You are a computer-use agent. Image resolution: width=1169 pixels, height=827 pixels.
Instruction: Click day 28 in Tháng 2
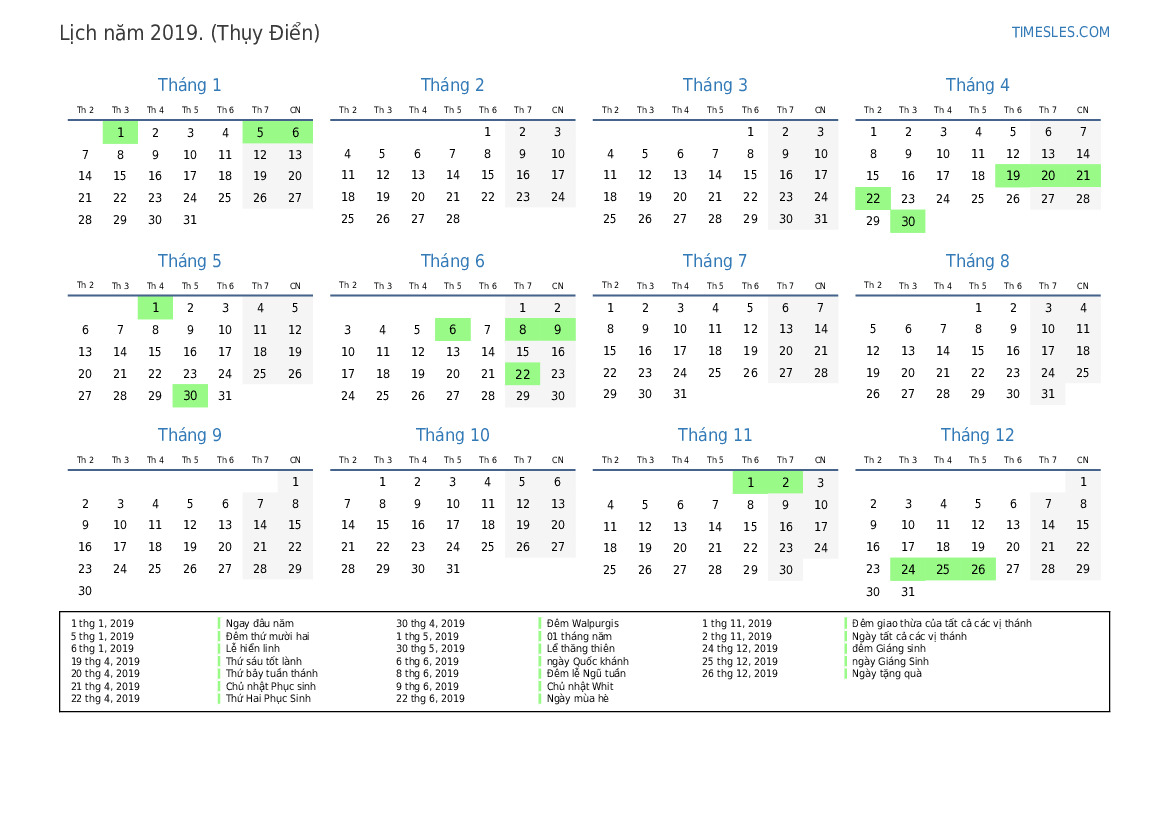(452, 219)
